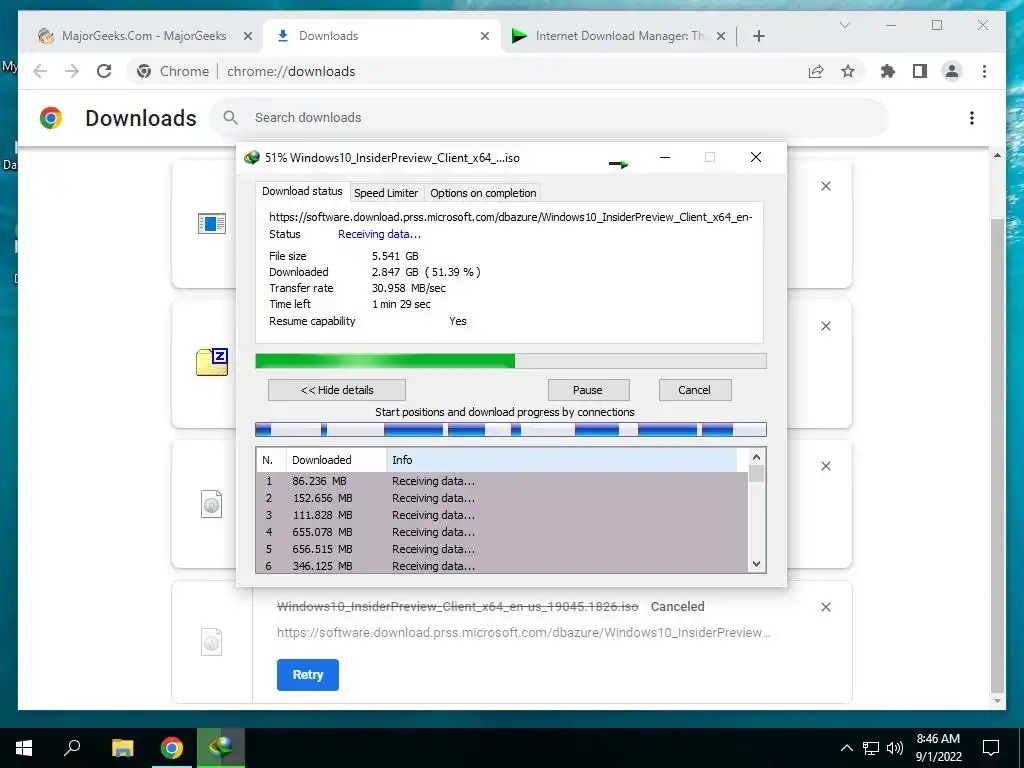The width and height of the screenshot is (1024, 768).
Task: Close the MajorGeeks.Com tab
Action: point(248,36)
